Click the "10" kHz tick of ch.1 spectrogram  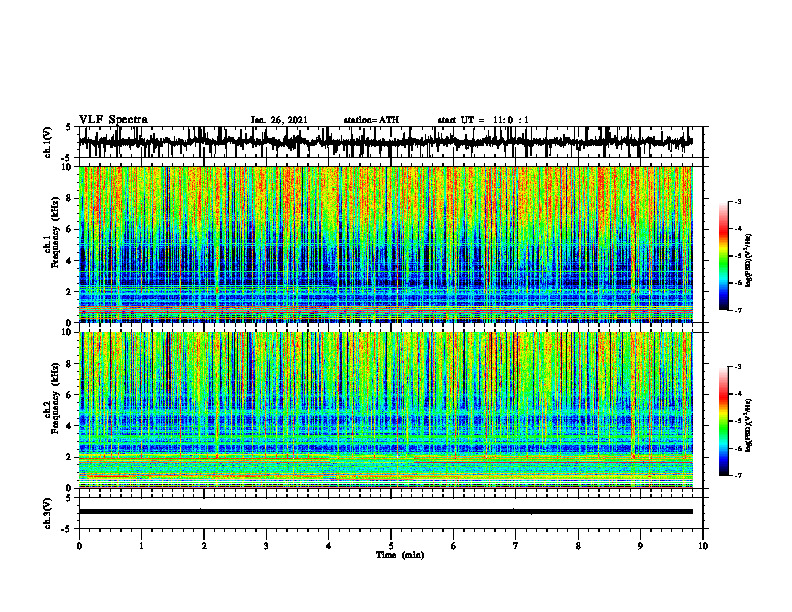(68, 168)
